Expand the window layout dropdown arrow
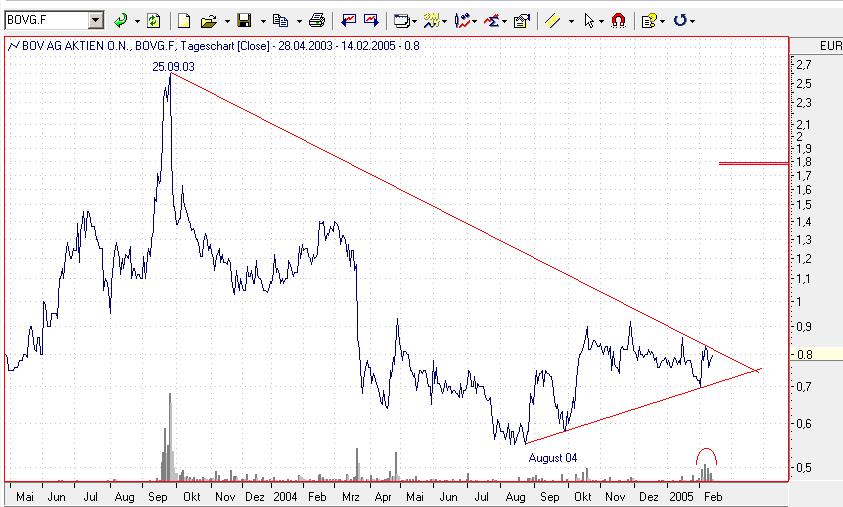The image size is (843, 507). click(415, 22)
